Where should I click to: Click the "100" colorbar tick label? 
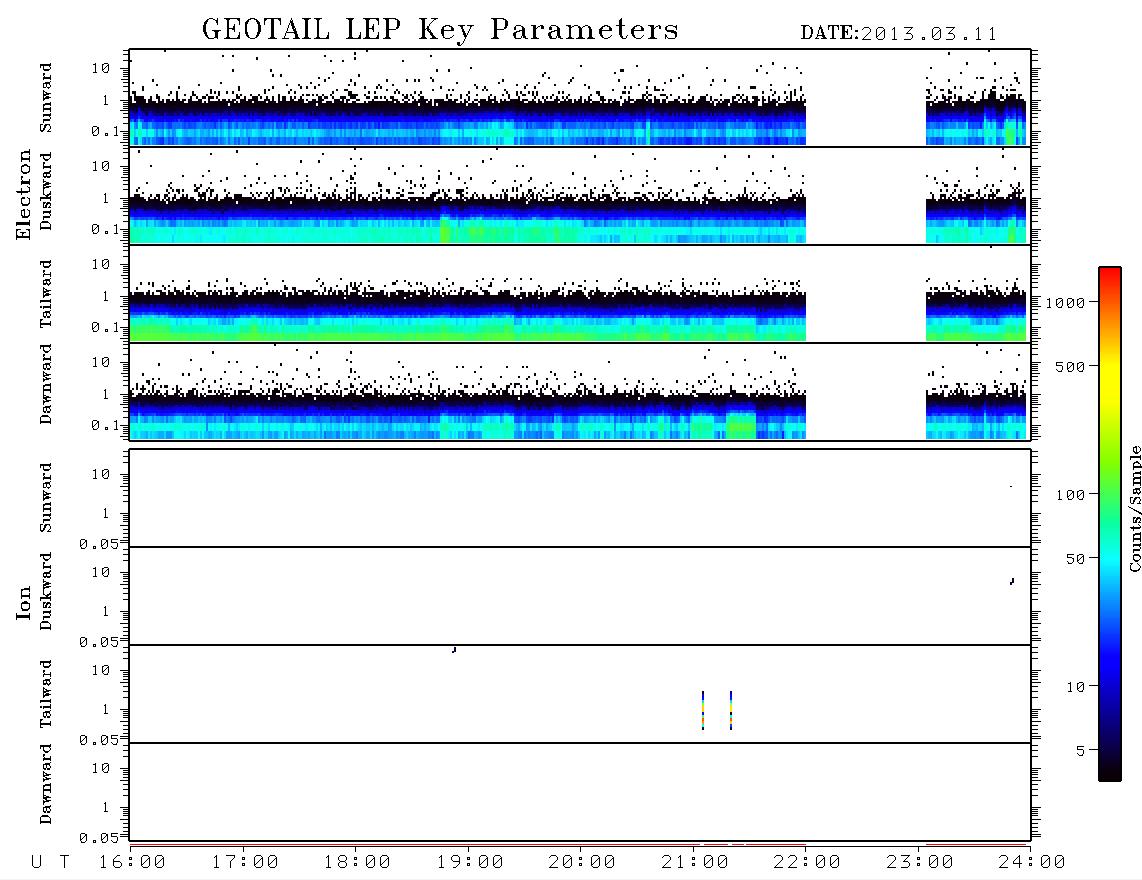point(1070,495)
